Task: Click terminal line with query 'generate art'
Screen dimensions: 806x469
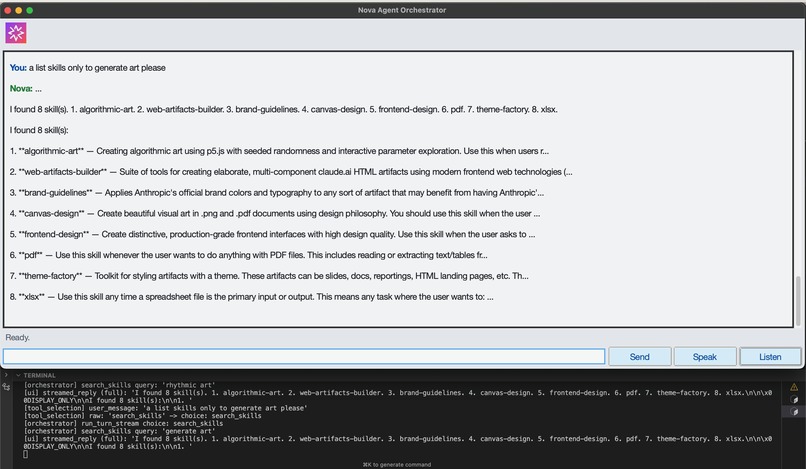Action: click(119, 431)
